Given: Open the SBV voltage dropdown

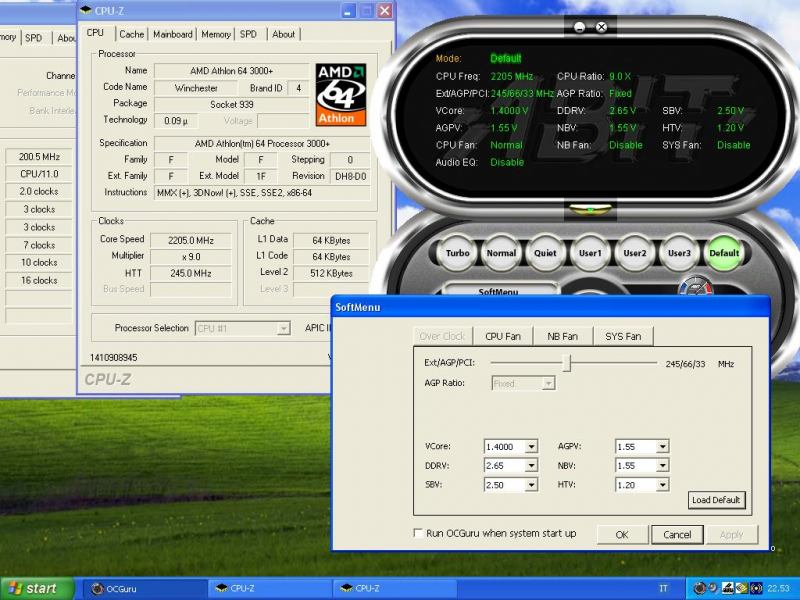Looking at the screenshot, I should 531,485.
